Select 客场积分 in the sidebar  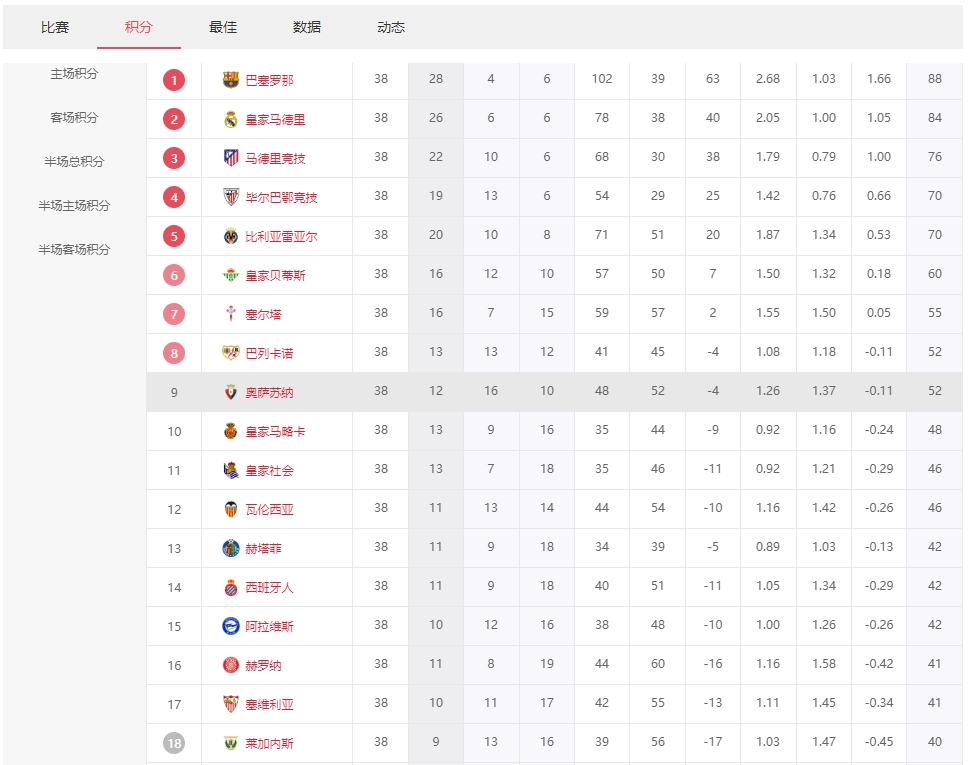click(75, 118)
